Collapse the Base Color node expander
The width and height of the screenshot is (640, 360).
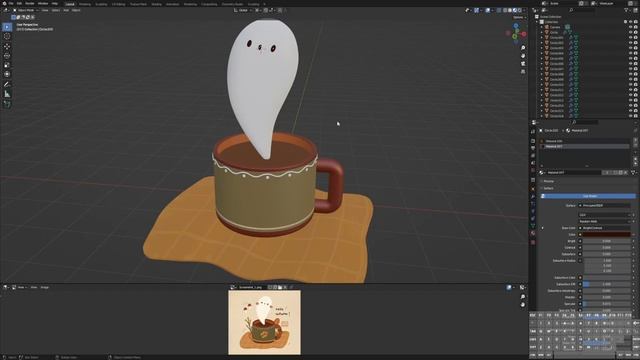(x=542, y=228)
